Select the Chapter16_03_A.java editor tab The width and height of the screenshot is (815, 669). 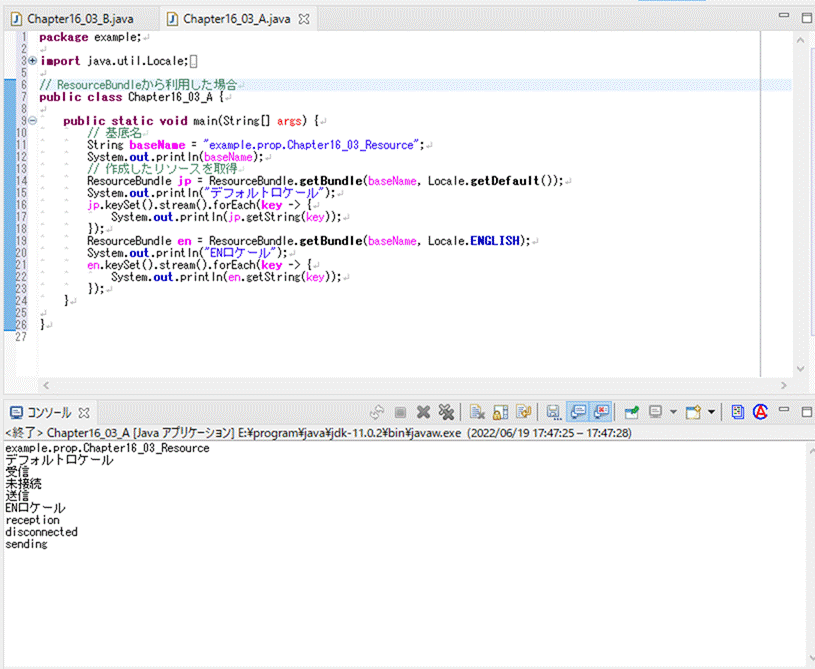click(x=236, y=19)
